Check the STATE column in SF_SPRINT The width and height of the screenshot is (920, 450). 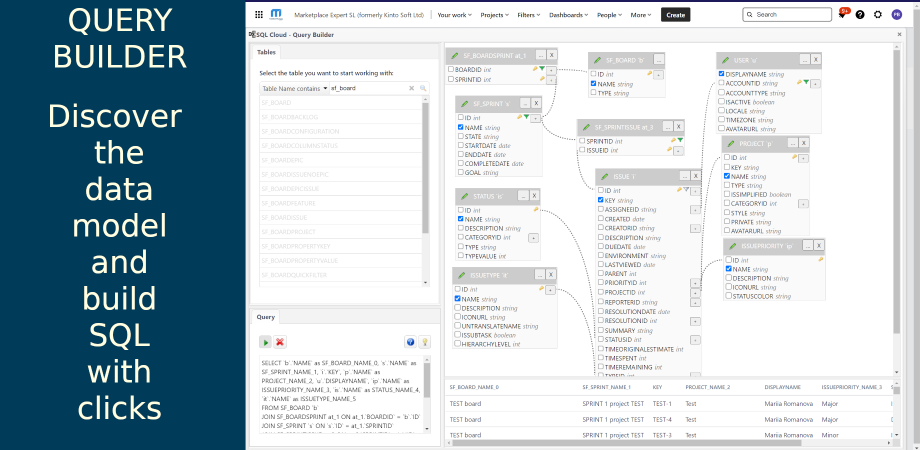460,137
